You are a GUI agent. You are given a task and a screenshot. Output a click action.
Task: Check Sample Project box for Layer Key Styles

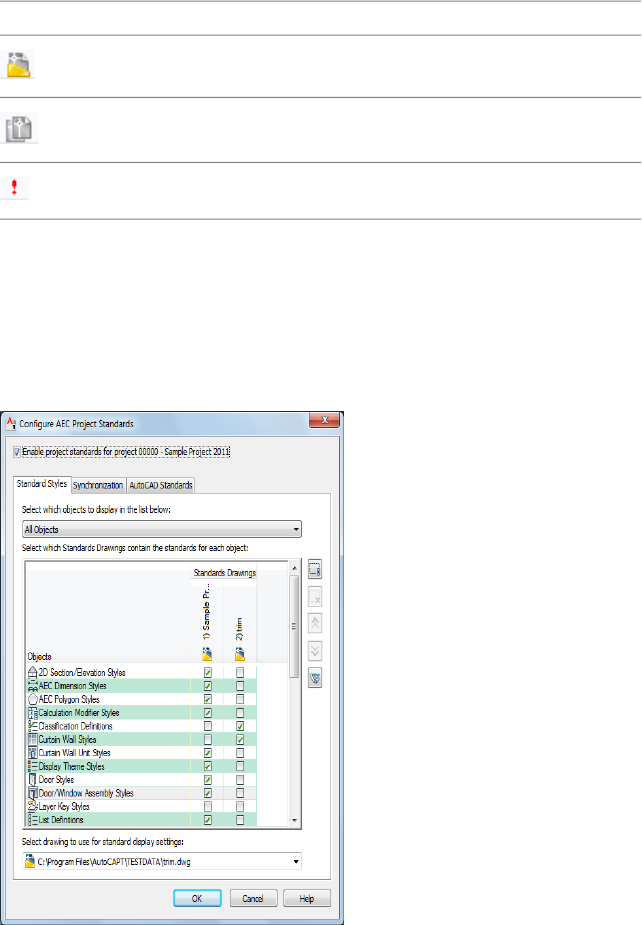(208, 806)
